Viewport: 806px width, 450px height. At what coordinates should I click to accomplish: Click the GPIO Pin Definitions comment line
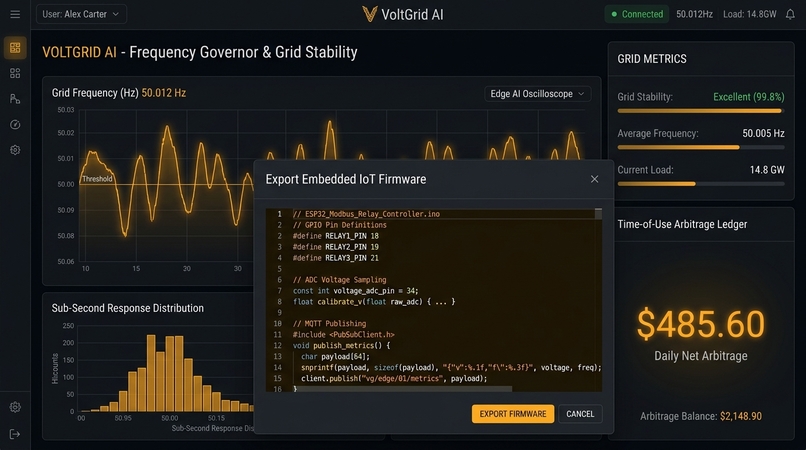point(340,225)
